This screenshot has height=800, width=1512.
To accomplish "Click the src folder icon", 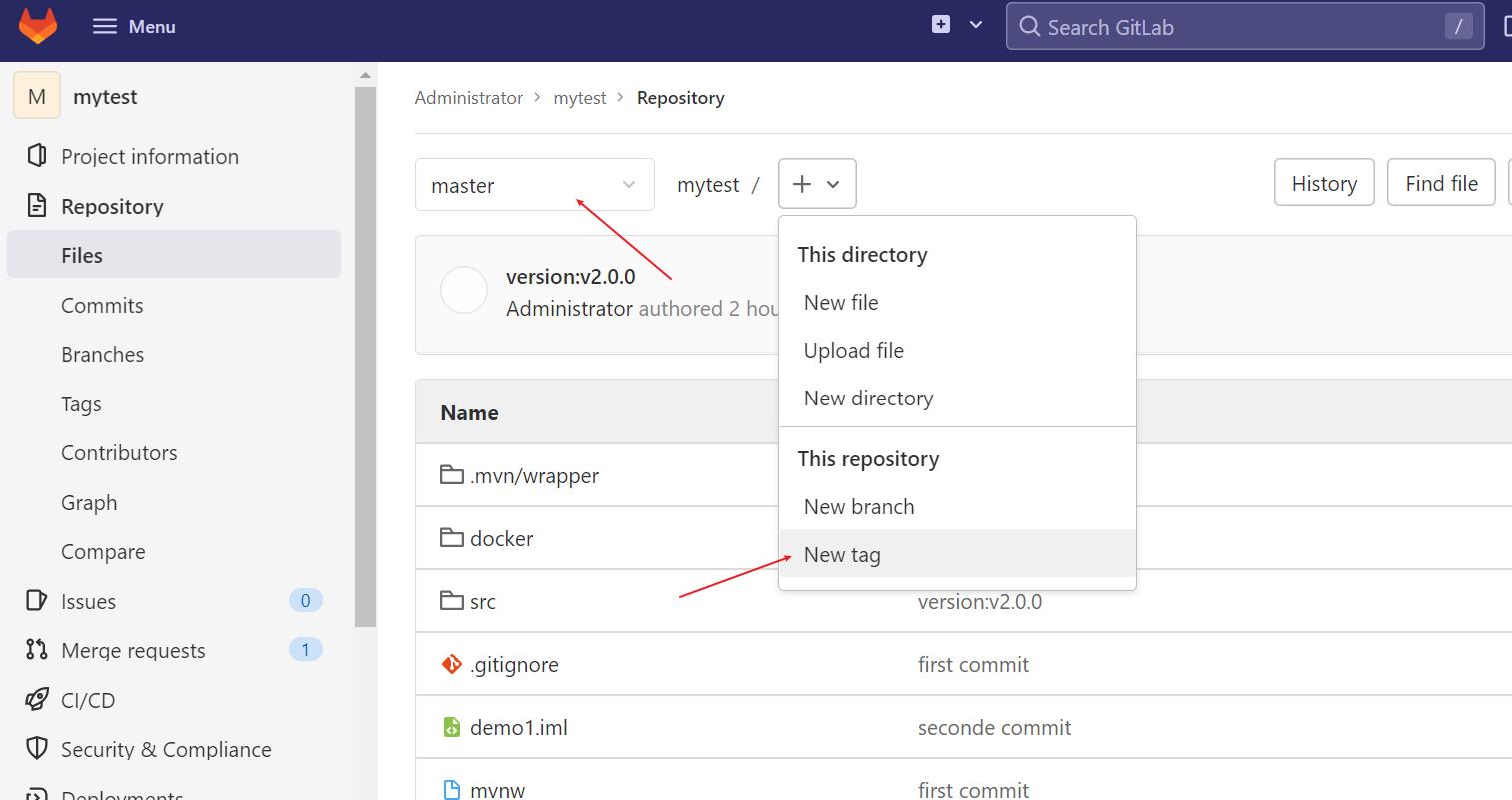I will (452, 600).
